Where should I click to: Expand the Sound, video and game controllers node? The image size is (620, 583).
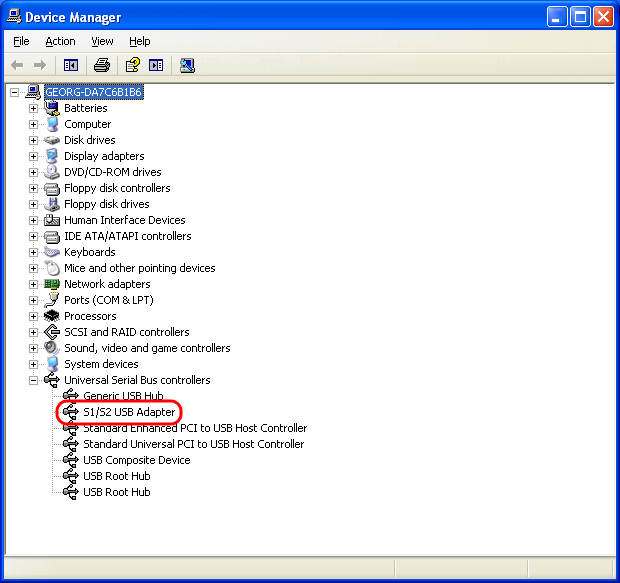(33, 348)
